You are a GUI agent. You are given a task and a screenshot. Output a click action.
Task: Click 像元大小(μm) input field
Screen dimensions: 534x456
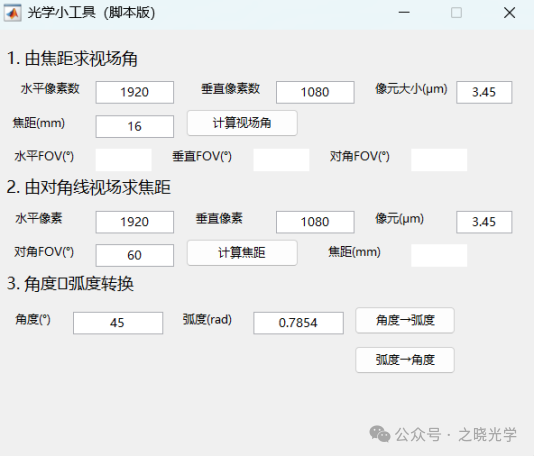(484, 92)
